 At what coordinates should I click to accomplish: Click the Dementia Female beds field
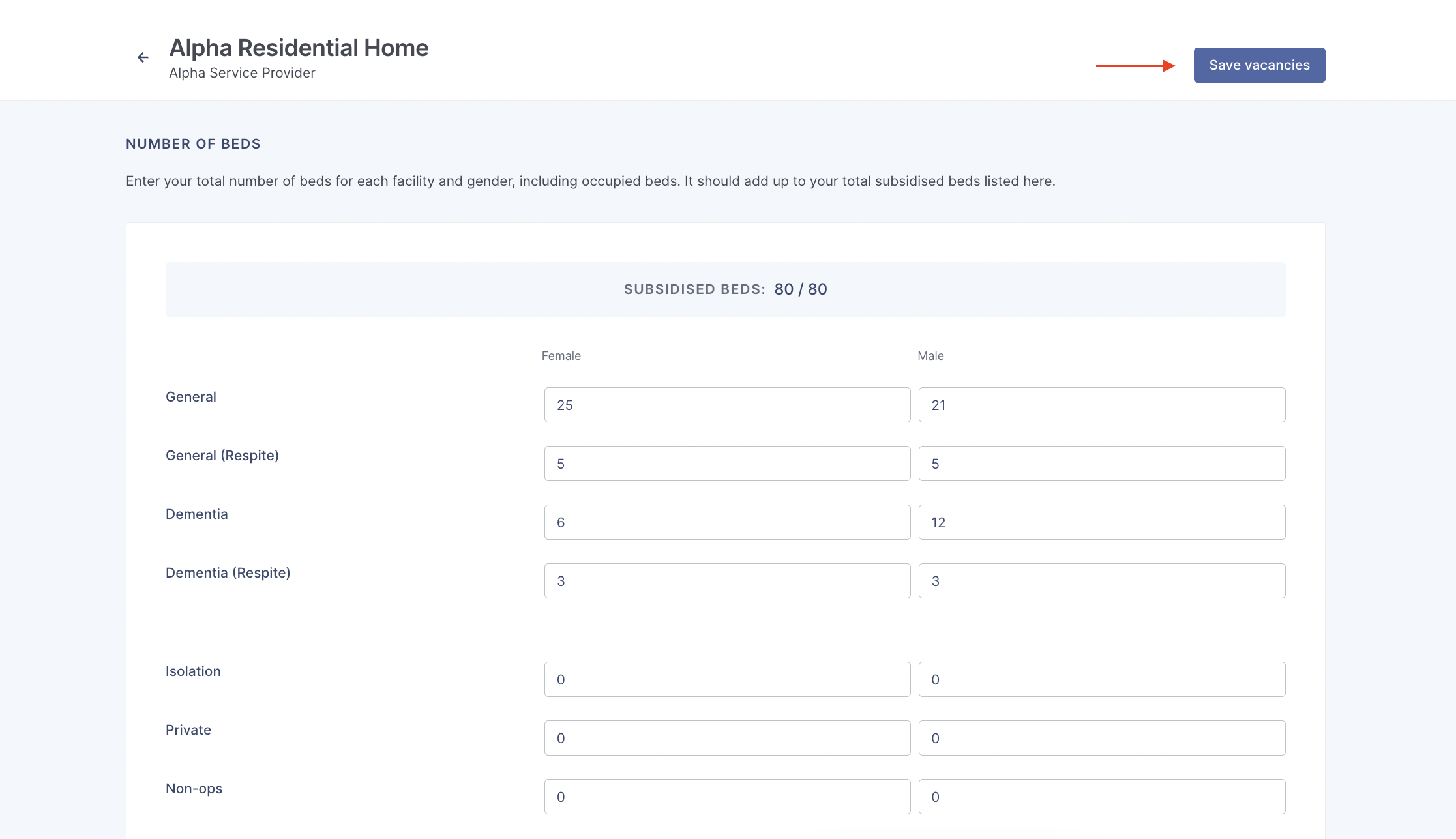tap(727, 522)
